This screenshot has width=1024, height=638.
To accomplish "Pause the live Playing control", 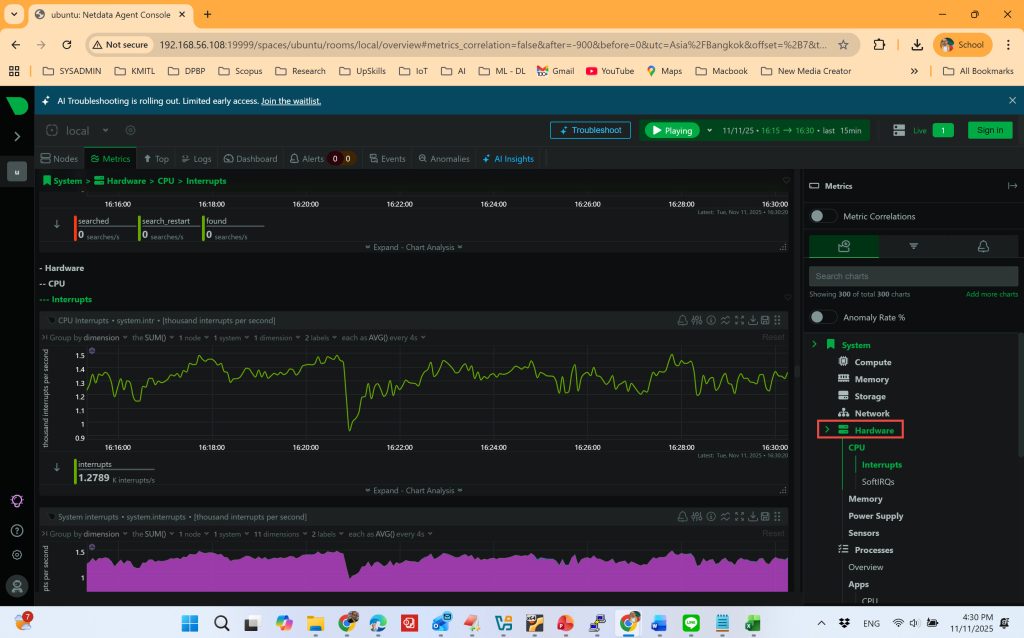I will (x=670, y=130).
